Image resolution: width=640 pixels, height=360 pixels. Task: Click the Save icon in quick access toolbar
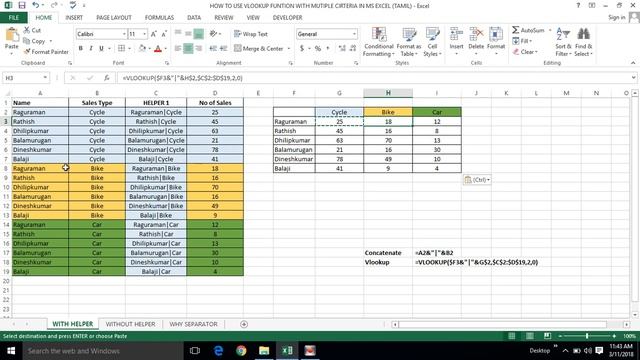22,5
